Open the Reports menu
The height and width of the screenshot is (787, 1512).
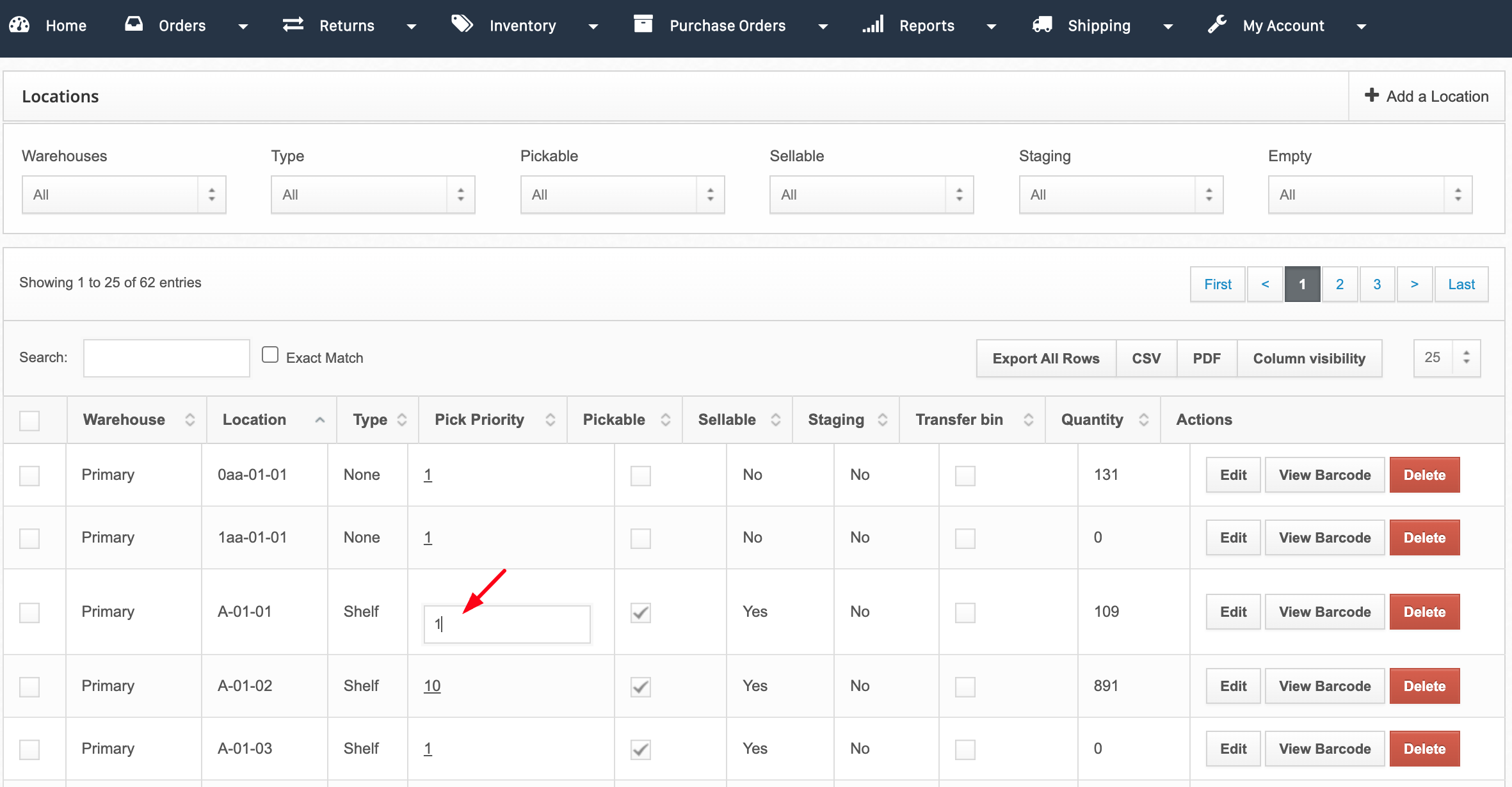click(927, 26)
